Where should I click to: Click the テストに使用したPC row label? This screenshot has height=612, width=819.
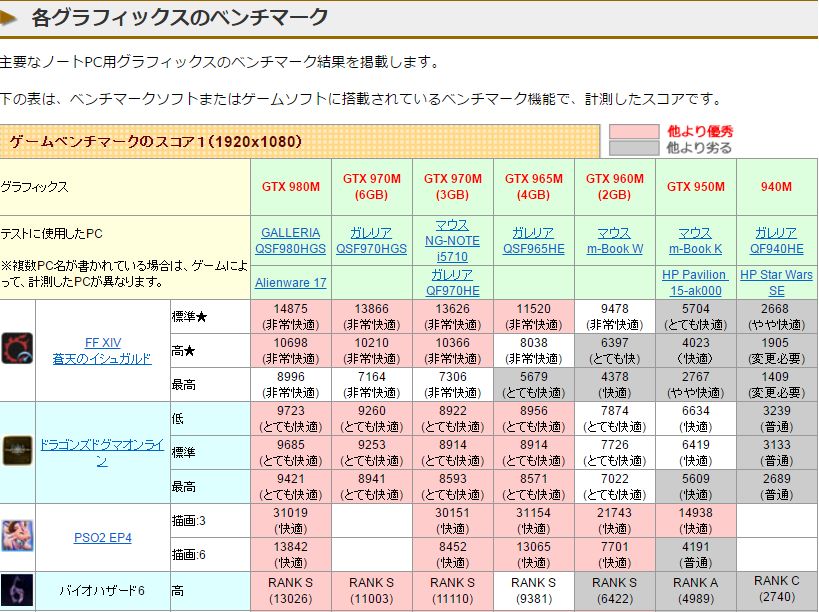point(51,233)
